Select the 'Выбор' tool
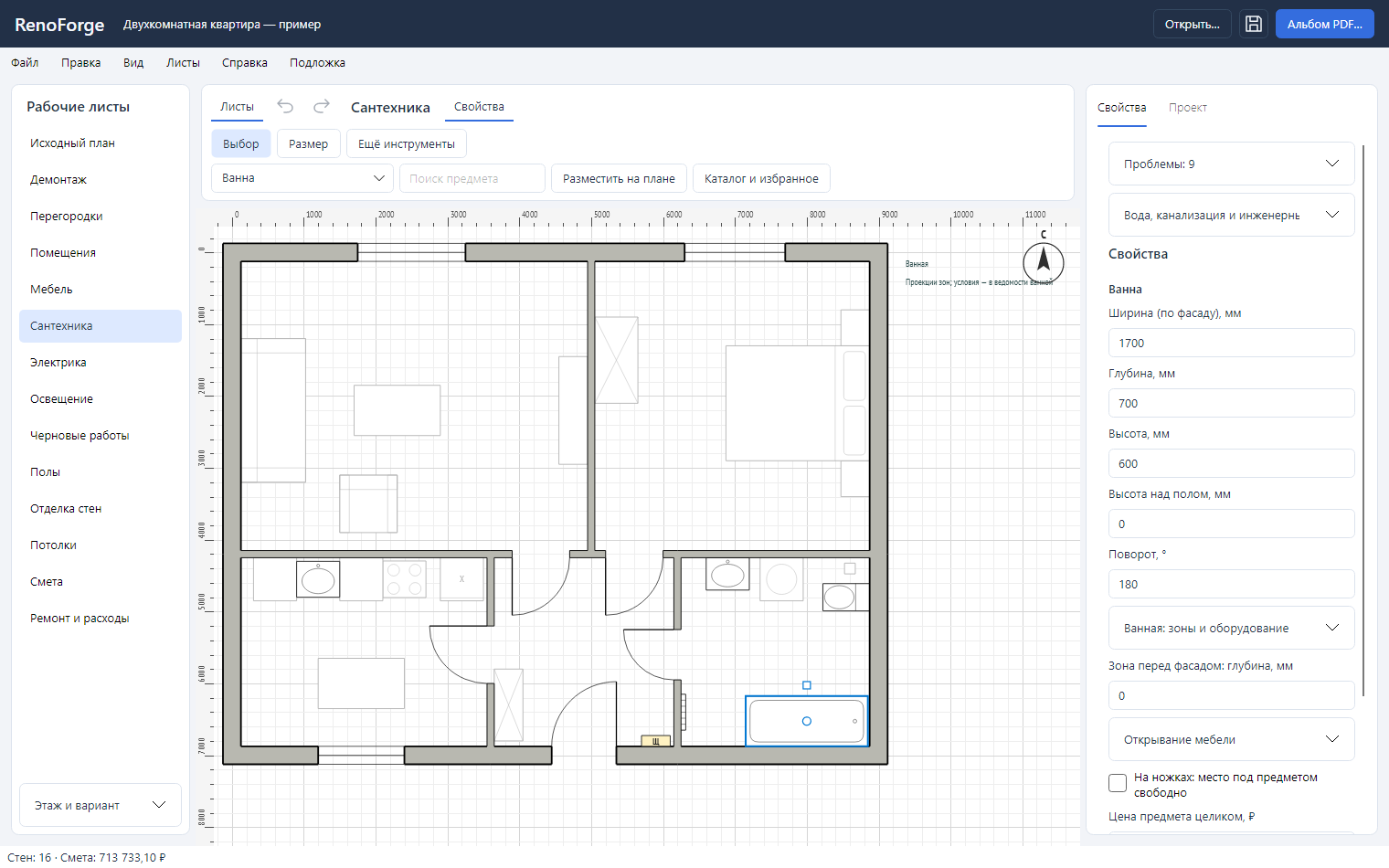 click(240, 143)
